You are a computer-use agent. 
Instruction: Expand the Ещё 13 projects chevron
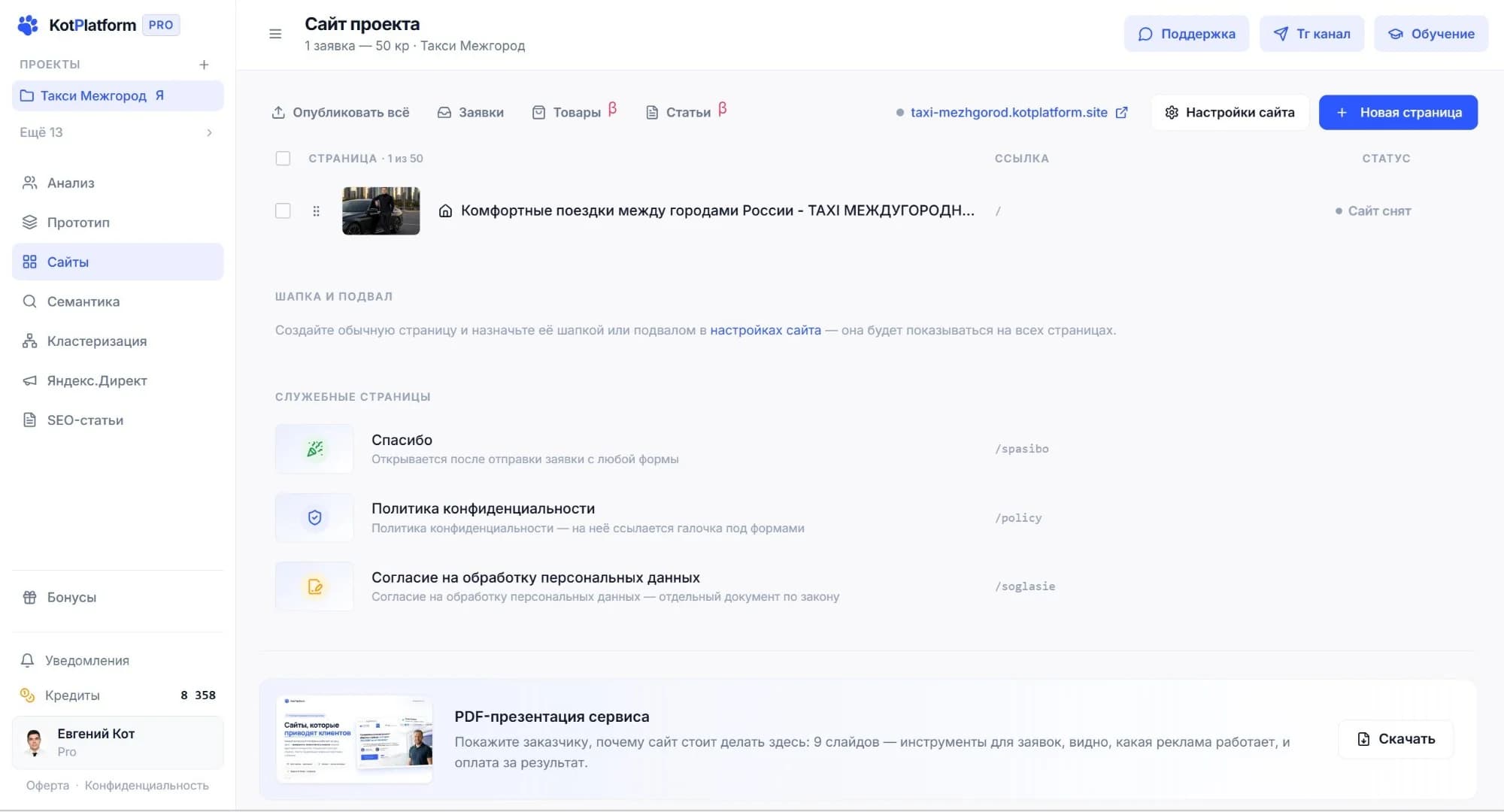(x=209, y=133)
